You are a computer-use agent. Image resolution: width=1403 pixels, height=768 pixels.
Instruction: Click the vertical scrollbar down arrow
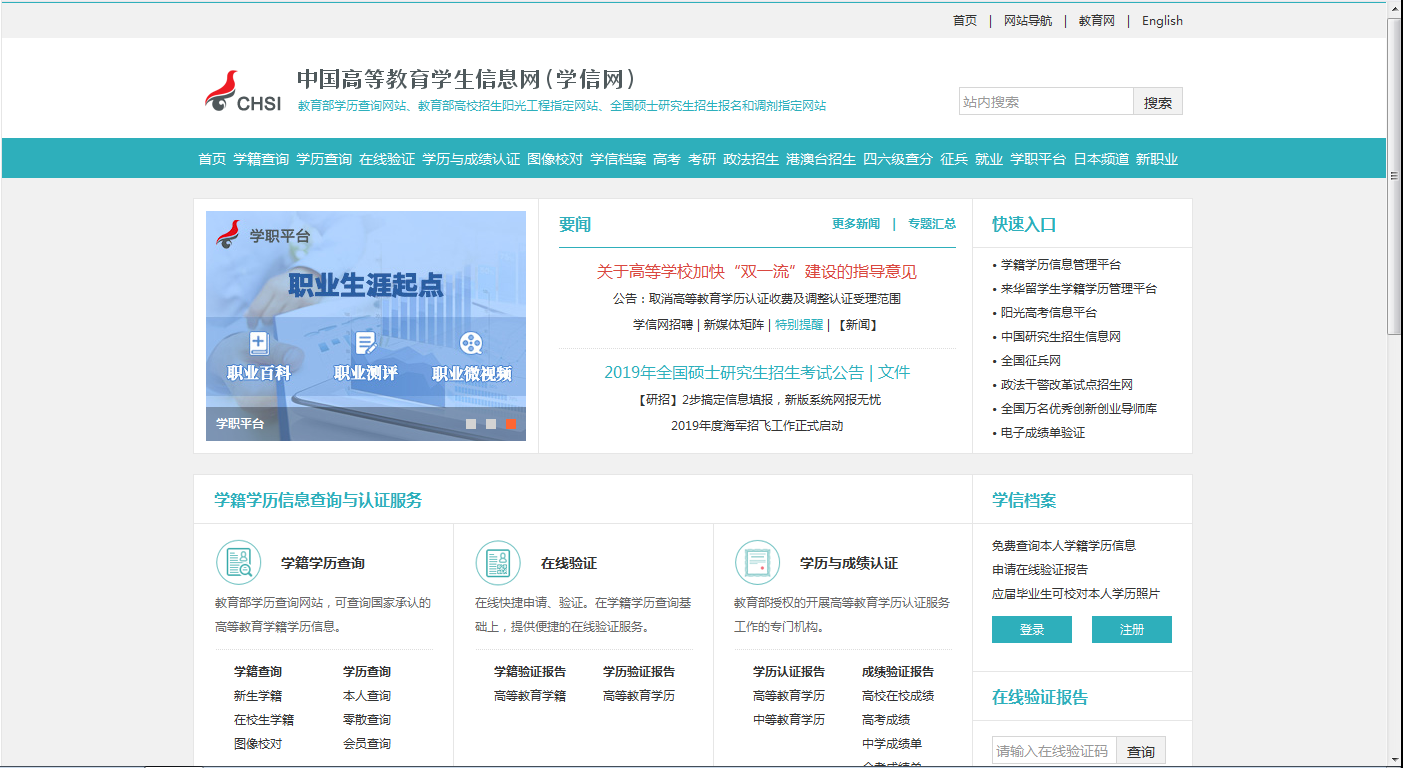(x=1395, y=759)
